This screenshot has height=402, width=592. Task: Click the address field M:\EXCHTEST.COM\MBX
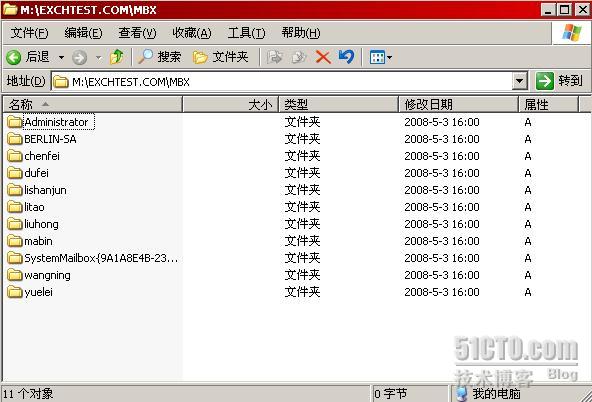[x=282, y=81]
